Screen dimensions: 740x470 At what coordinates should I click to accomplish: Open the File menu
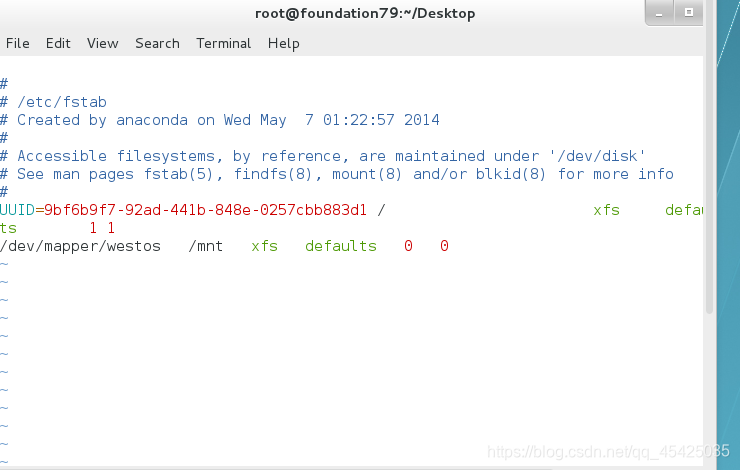click(x=17, y=43)
